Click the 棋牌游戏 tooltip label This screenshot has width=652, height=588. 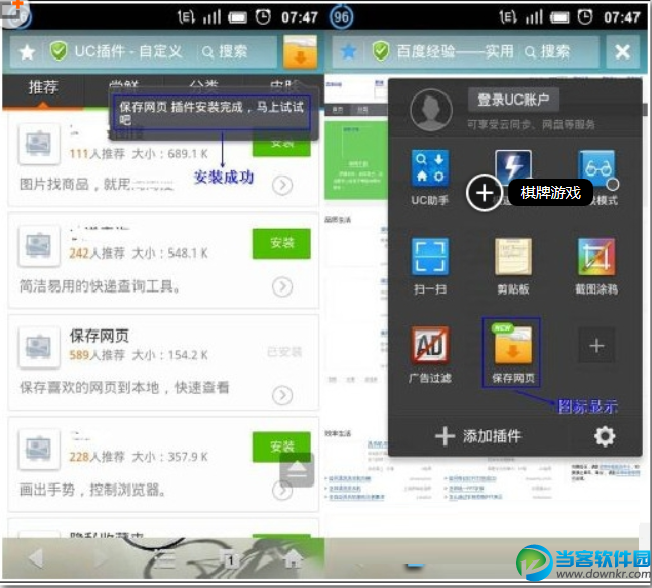coord(550,193)
